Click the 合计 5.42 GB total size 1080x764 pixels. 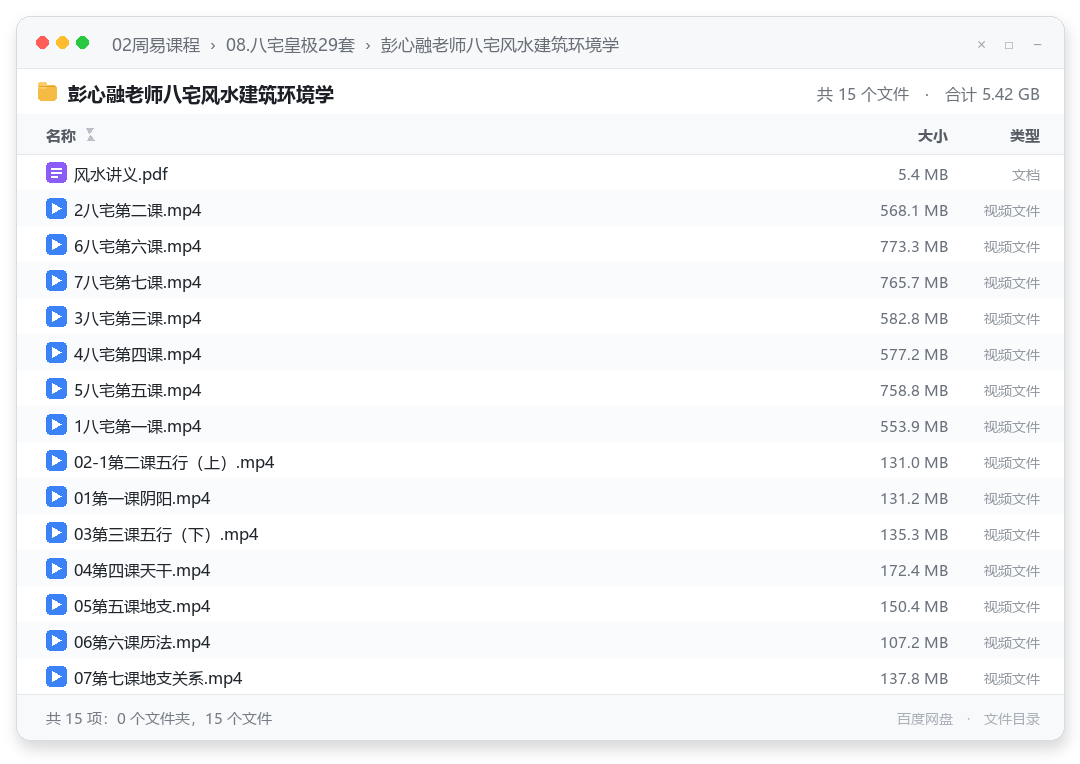(992, 94)
